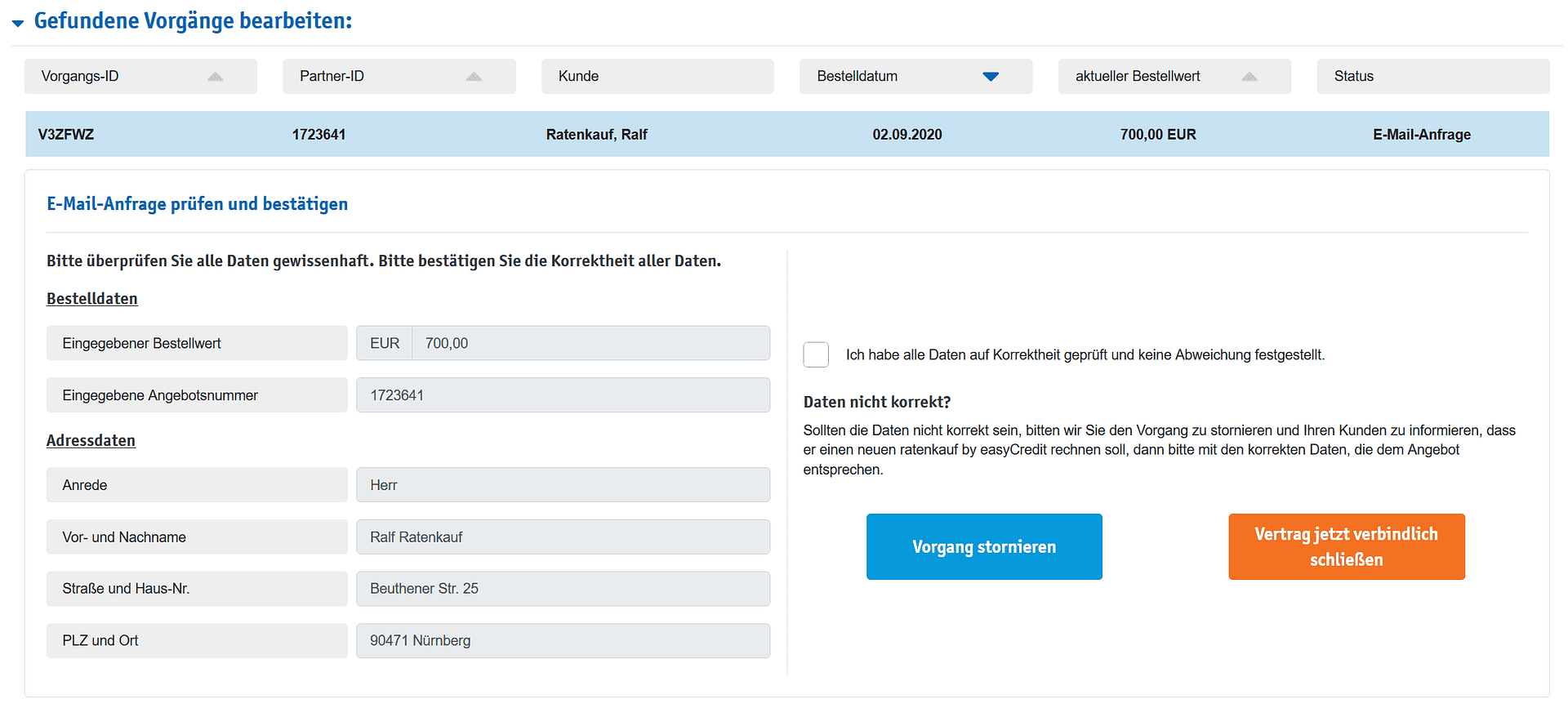Click the EUR currency prefix

tap(385, 343)
